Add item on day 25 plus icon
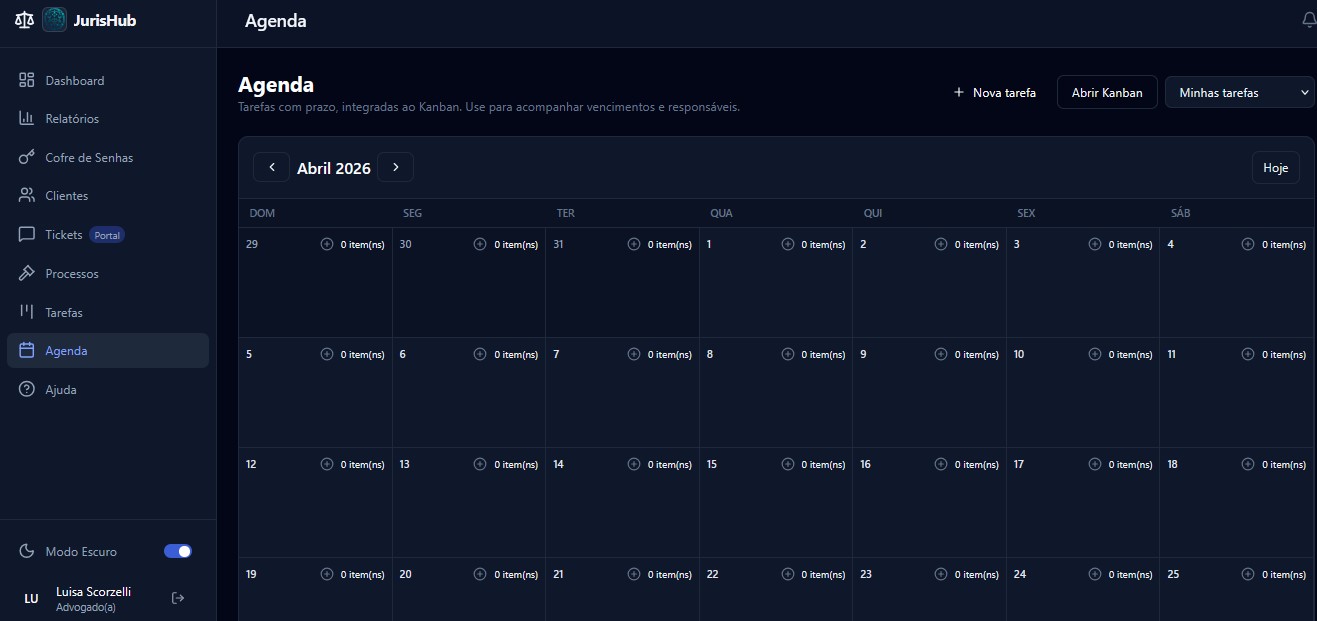This screenshot has width=1317, height=621. click(x=1248, y=574)
